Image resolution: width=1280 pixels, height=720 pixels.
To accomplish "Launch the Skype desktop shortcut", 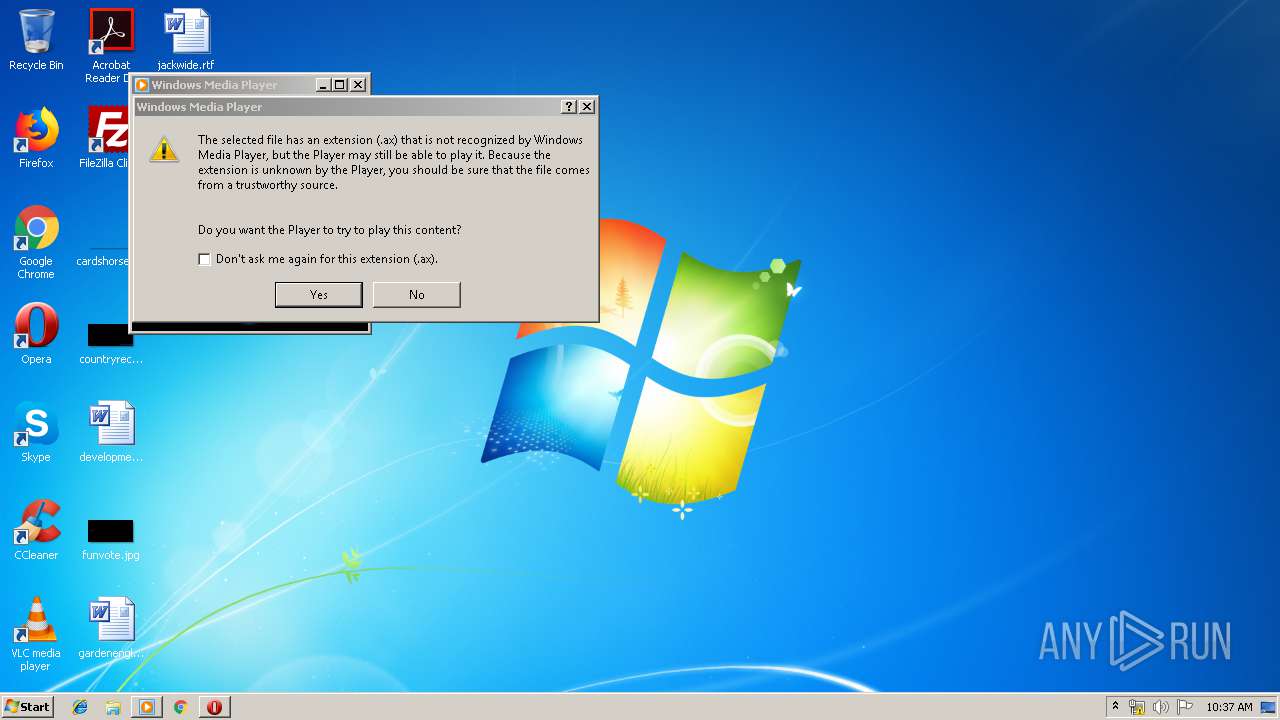I will coord(36,432).
